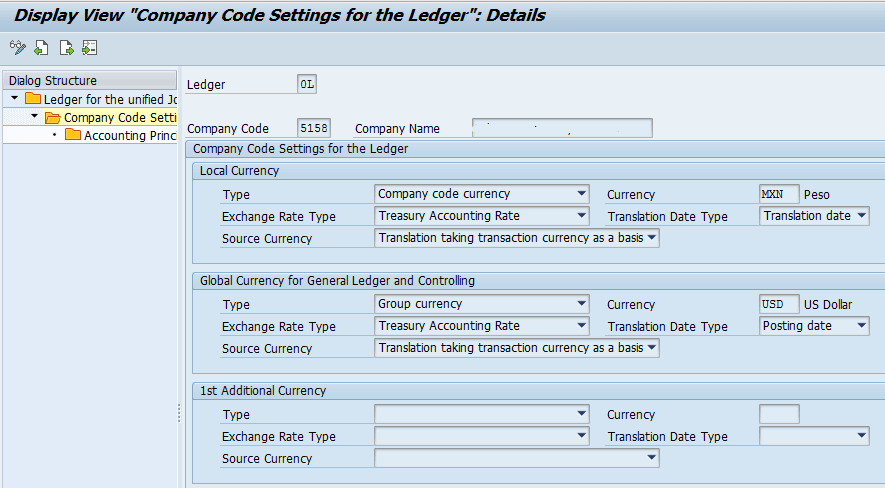Click the Next Entry toolbar icon
Viewport: 885px width, 488px height.
(x=66, y=47)
